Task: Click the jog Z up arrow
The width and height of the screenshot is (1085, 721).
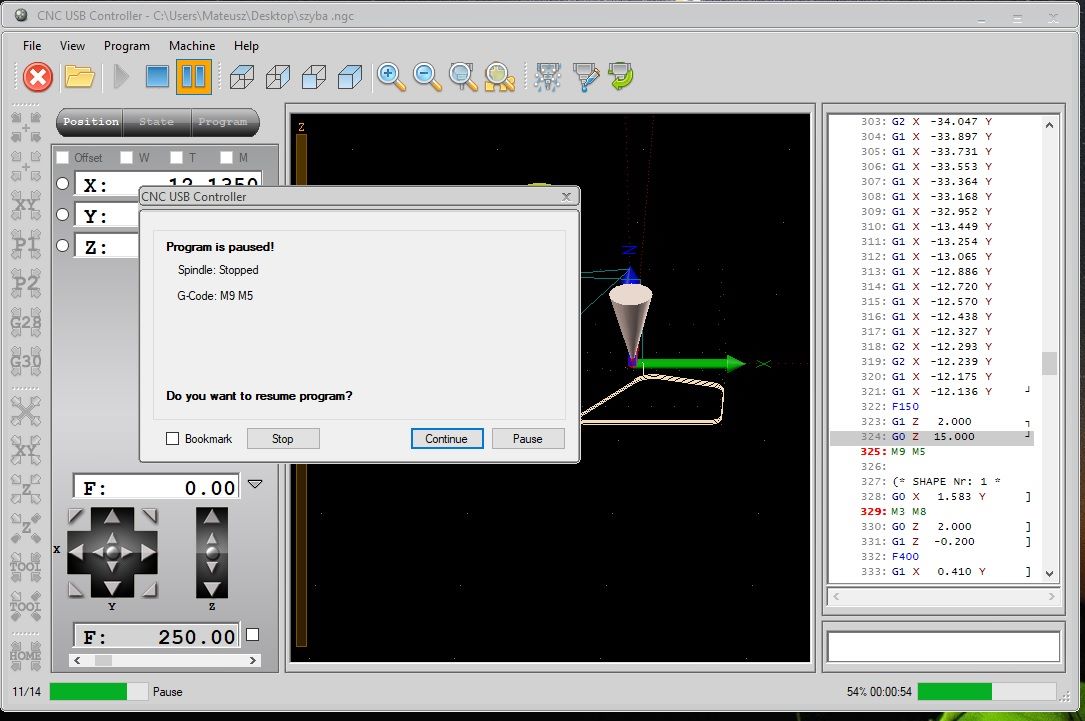Action: 212,516
